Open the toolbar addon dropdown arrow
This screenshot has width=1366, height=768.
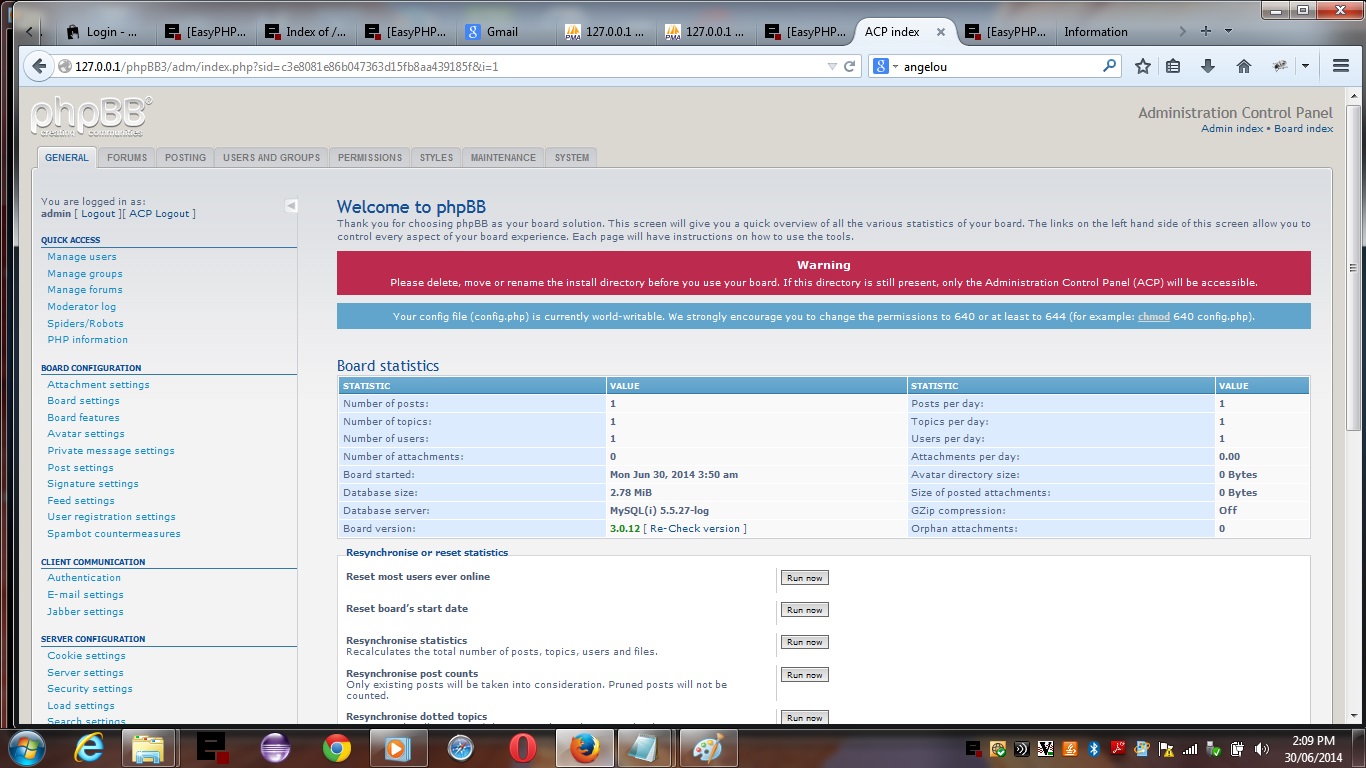[1304, 66]
